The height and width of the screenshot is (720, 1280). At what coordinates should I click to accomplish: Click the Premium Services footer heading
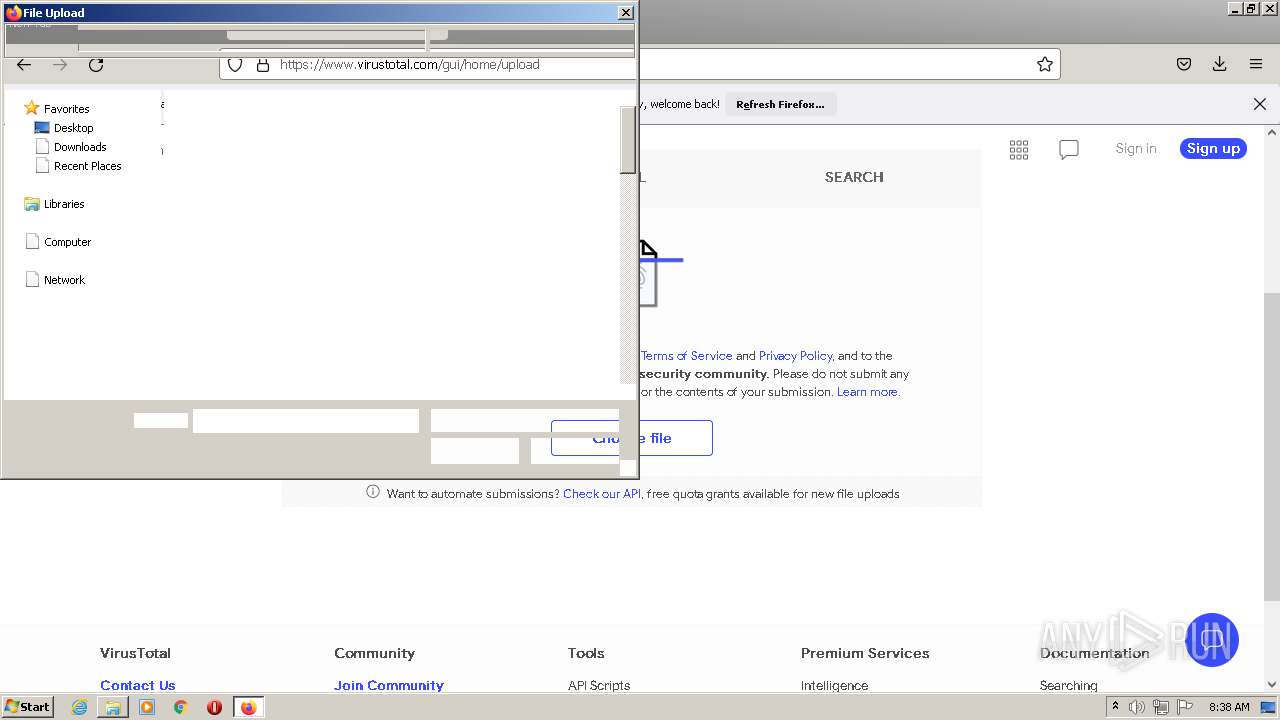click(x=865, y=653)
